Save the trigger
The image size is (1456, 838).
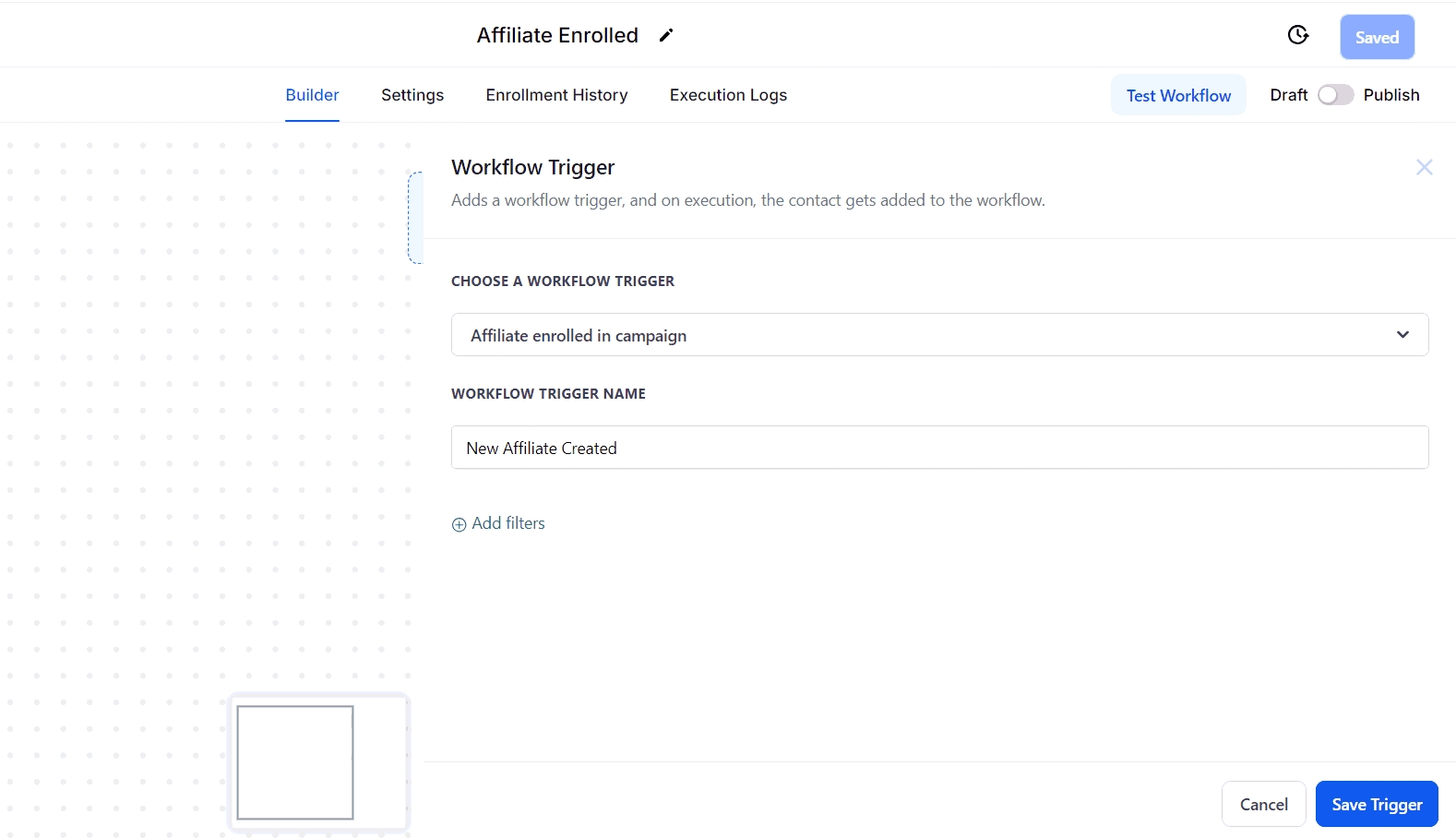tap(1377, 804)
